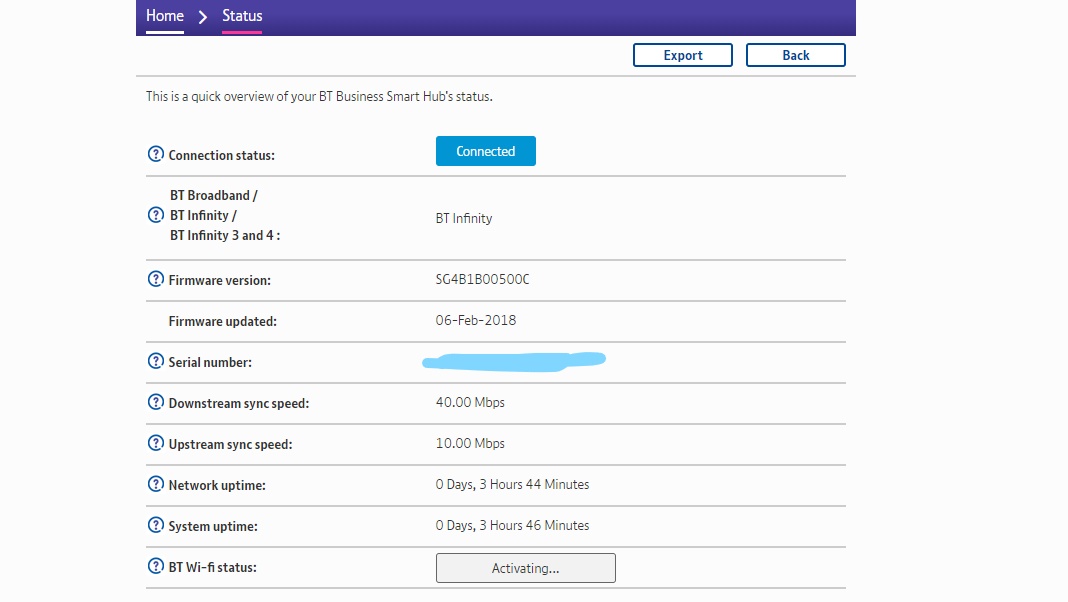
Task: Open help for BT Wi-fi status
Action: pos(156,566)
